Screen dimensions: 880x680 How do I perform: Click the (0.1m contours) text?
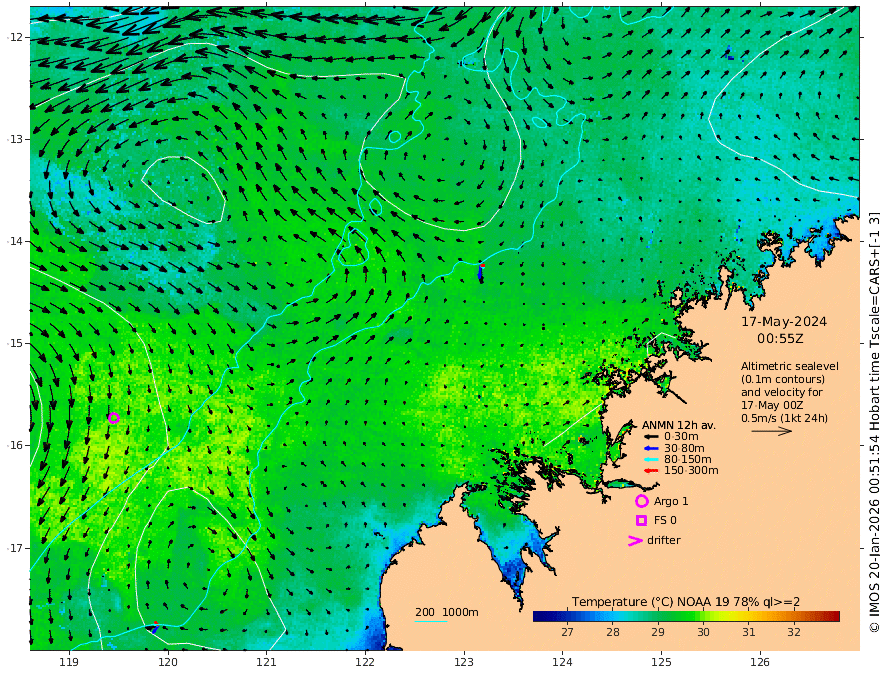tap(783, 379)
